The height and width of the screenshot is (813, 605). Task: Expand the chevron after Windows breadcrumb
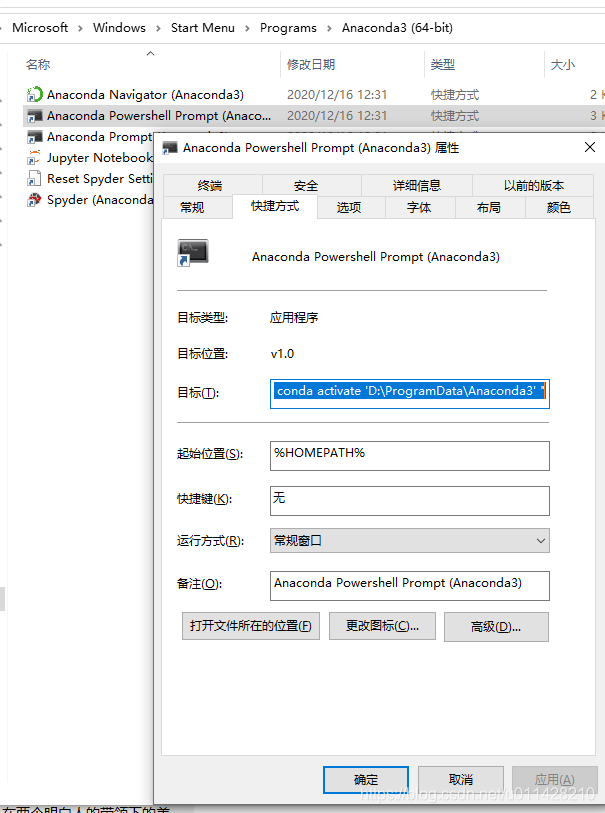[158, 29]
